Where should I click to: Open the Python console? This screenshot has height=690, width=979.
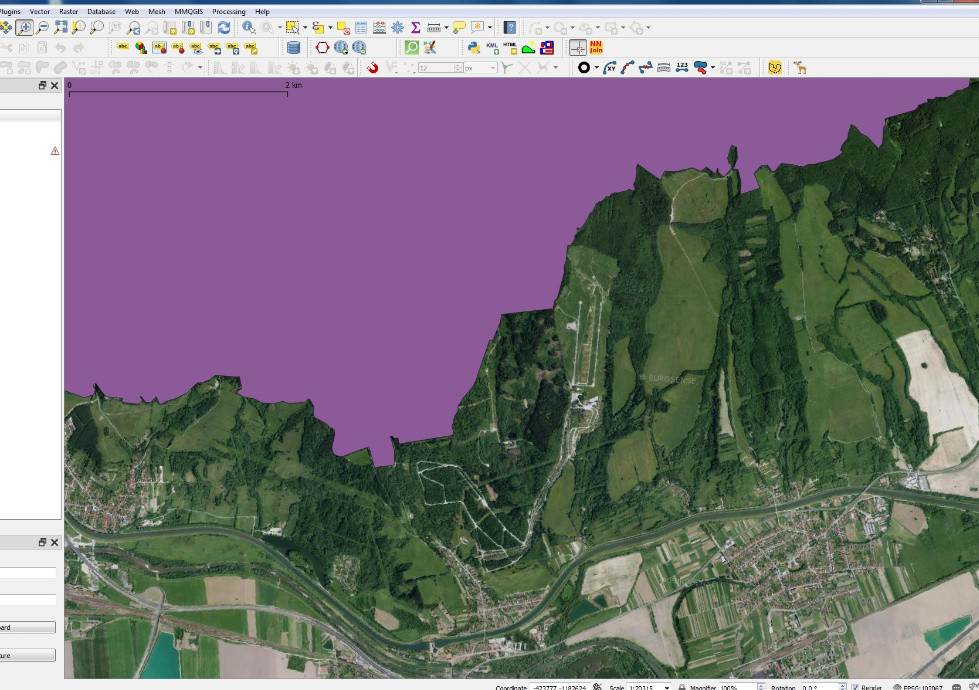coord(474,47)
